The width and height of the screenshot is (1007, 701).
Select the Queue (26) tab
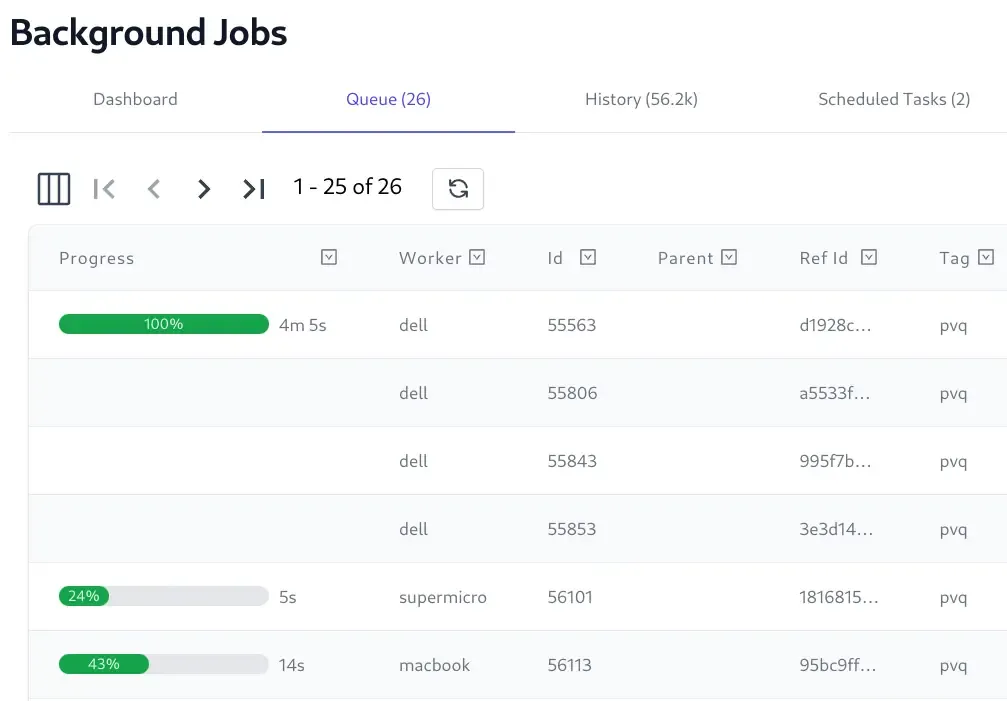[x=389, y=100]
